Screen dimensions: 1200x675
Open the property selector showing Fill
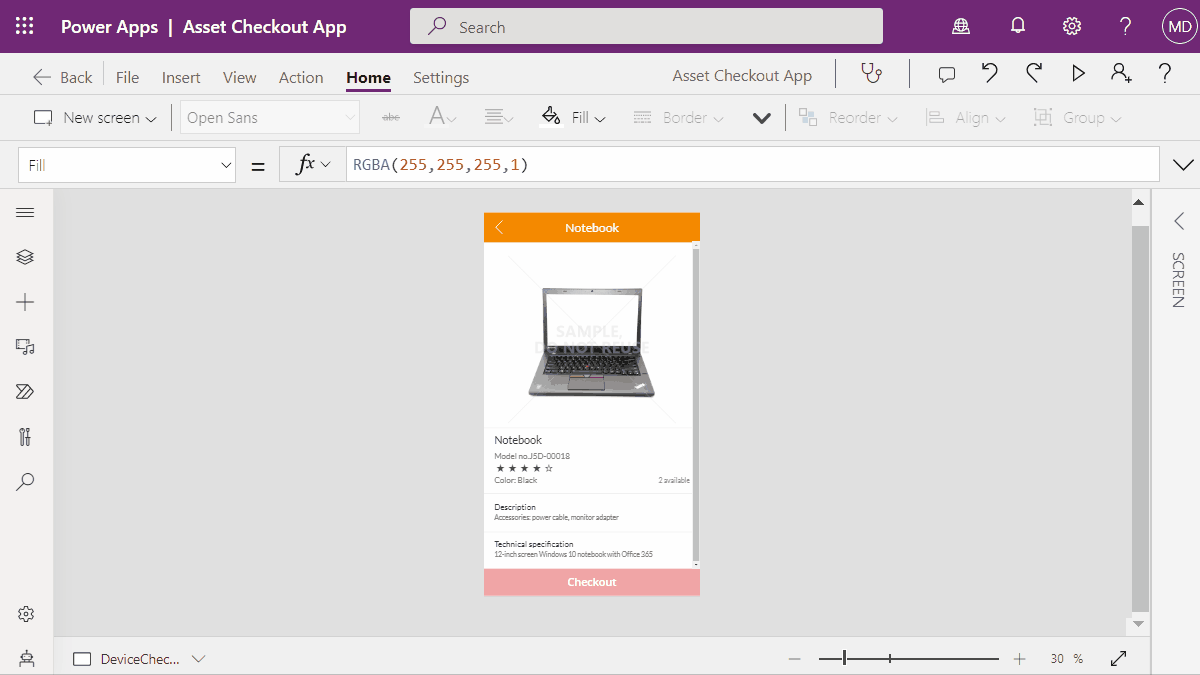[126, 164]
